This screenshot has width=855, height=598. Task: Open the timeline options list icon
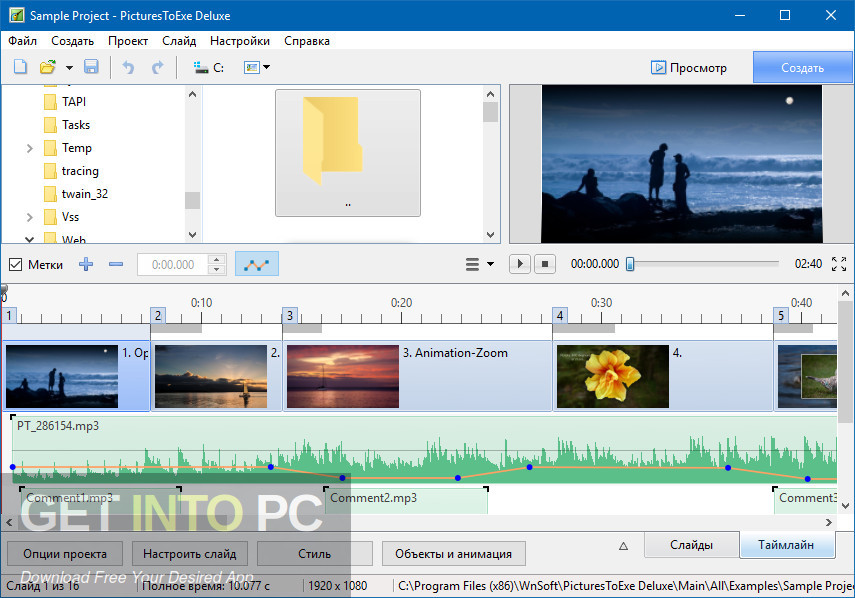pos(472,264)
